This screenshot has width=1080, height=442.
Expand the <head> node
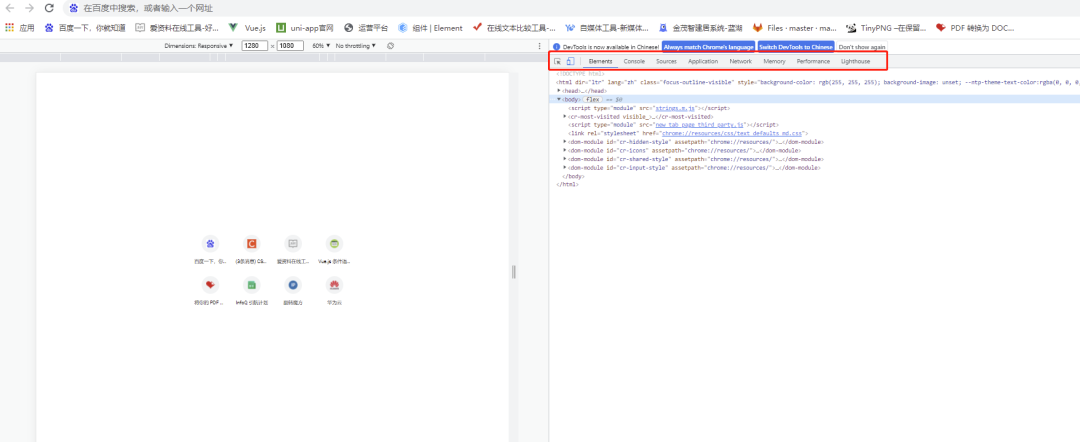(559, 90)
